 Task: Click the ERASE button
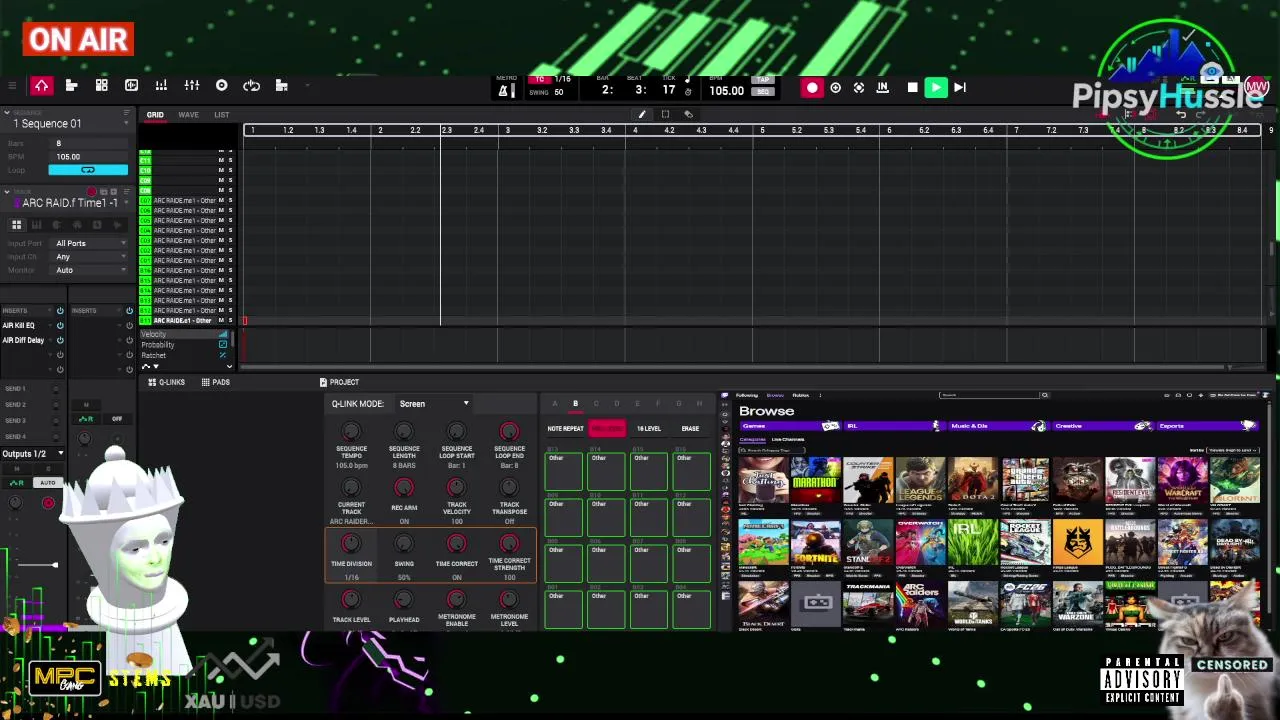tap(690, 429)
